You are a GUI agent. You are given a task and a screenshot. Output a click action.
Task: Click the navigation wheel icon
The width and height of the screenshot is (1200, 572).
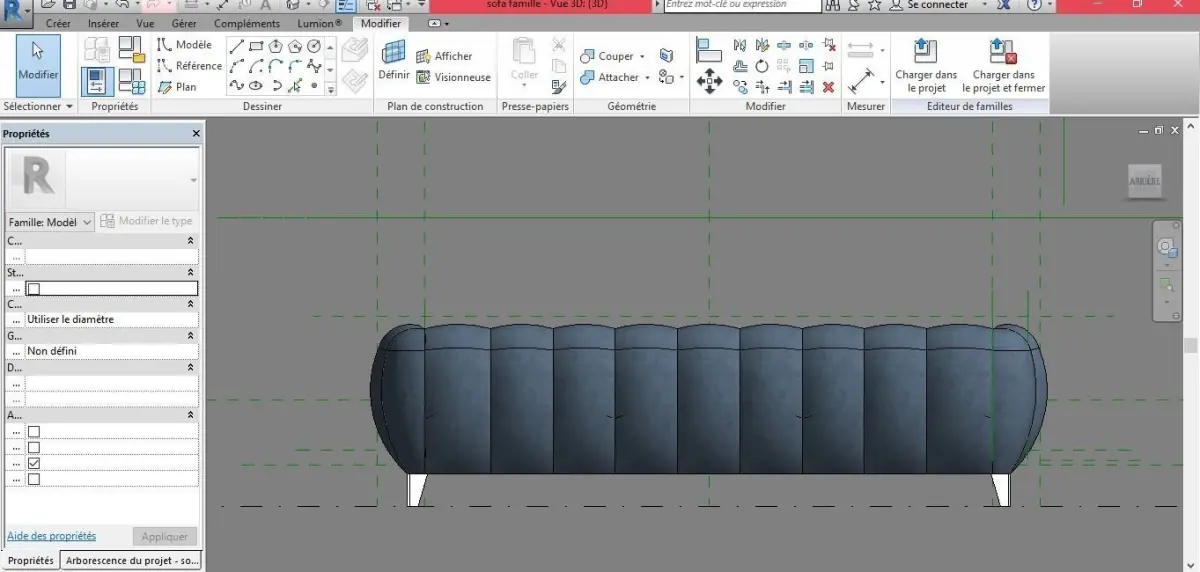1167,247
